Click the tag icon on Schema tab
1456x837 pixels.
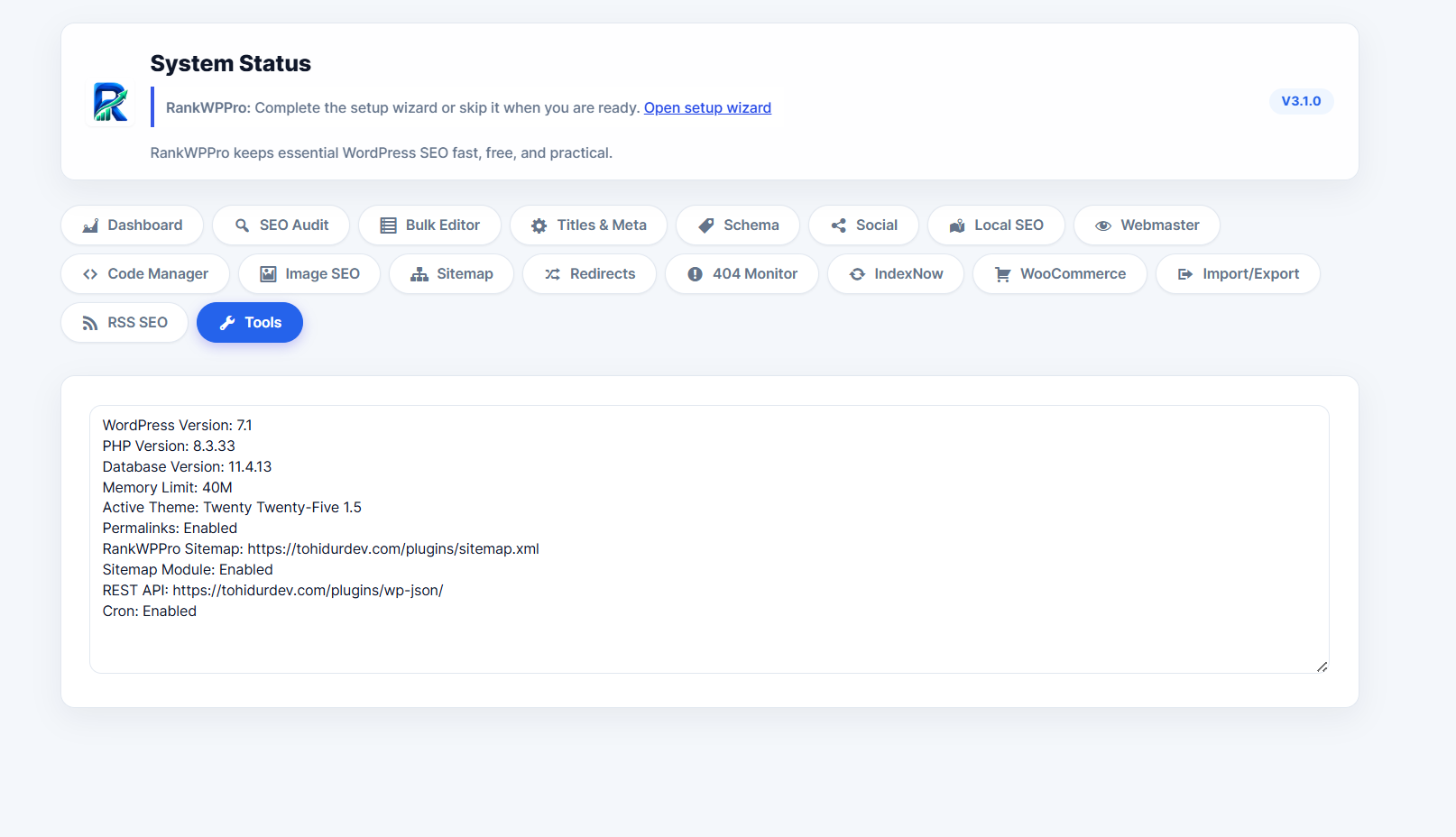pyautogui.click(x=706, y=225)
